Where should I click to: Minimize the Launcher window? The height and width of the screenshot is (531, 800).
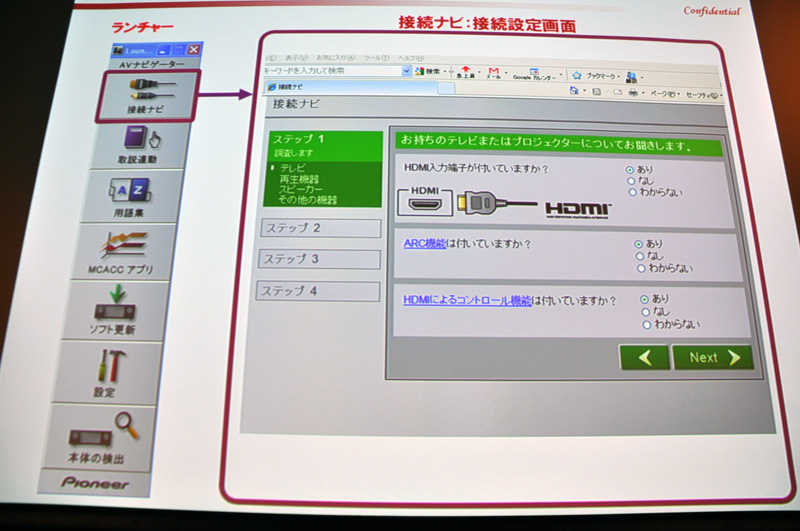(164, 50)
